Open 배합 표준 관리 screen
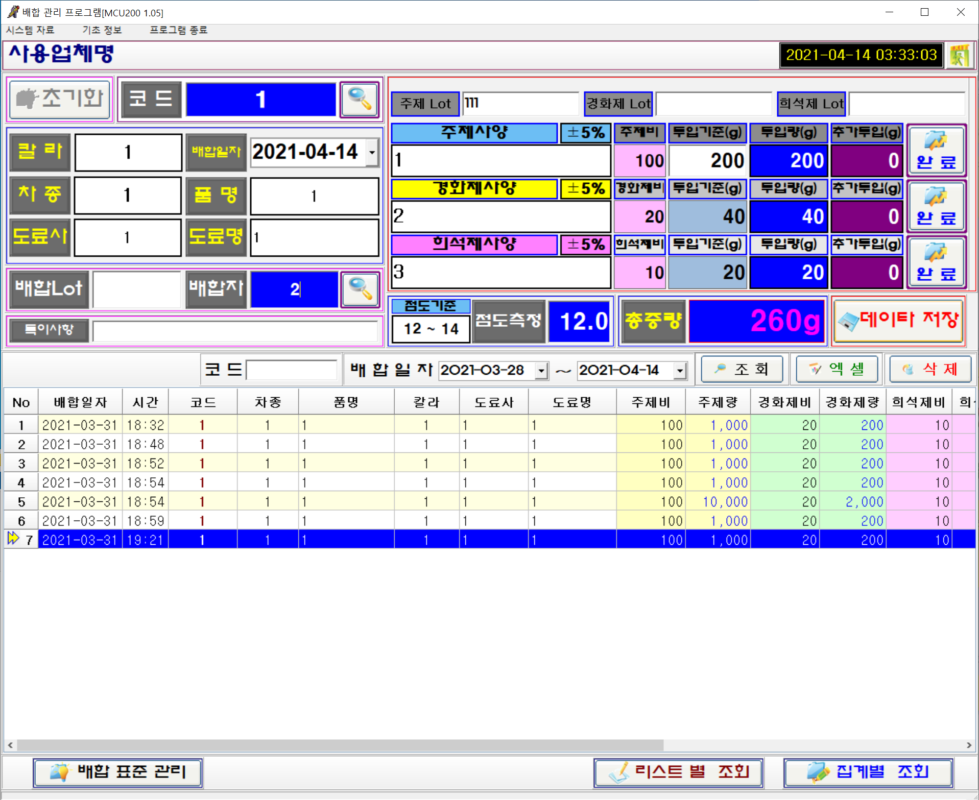The image size is (979, 800). point(118,773)
